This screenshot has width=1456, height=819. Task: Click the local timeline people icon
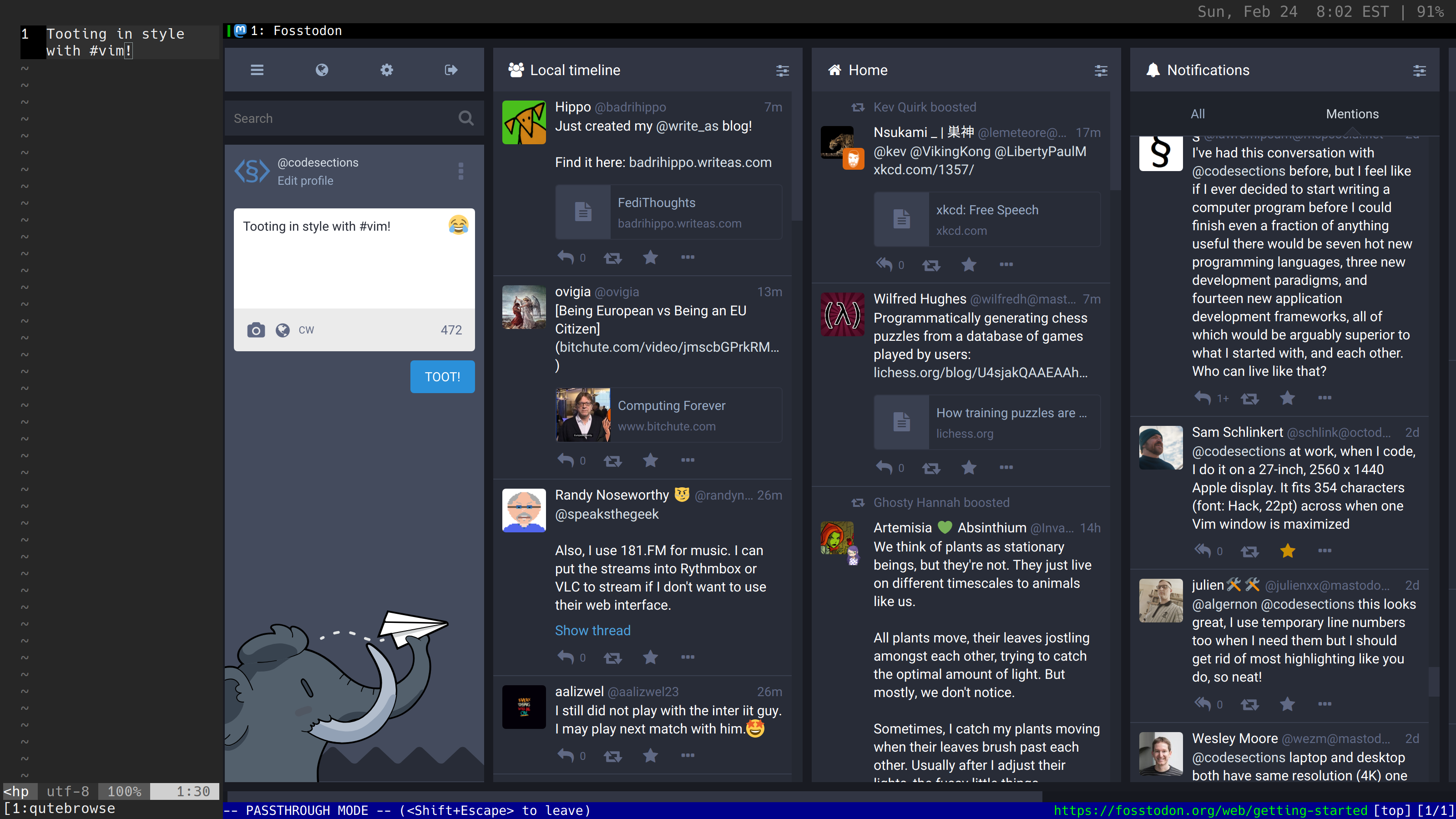click(516, 69)
